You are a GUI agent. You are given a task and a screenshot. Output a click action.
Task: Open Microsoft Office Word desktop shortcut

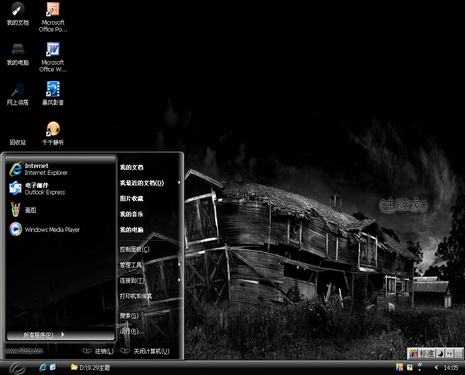(53, 57)
